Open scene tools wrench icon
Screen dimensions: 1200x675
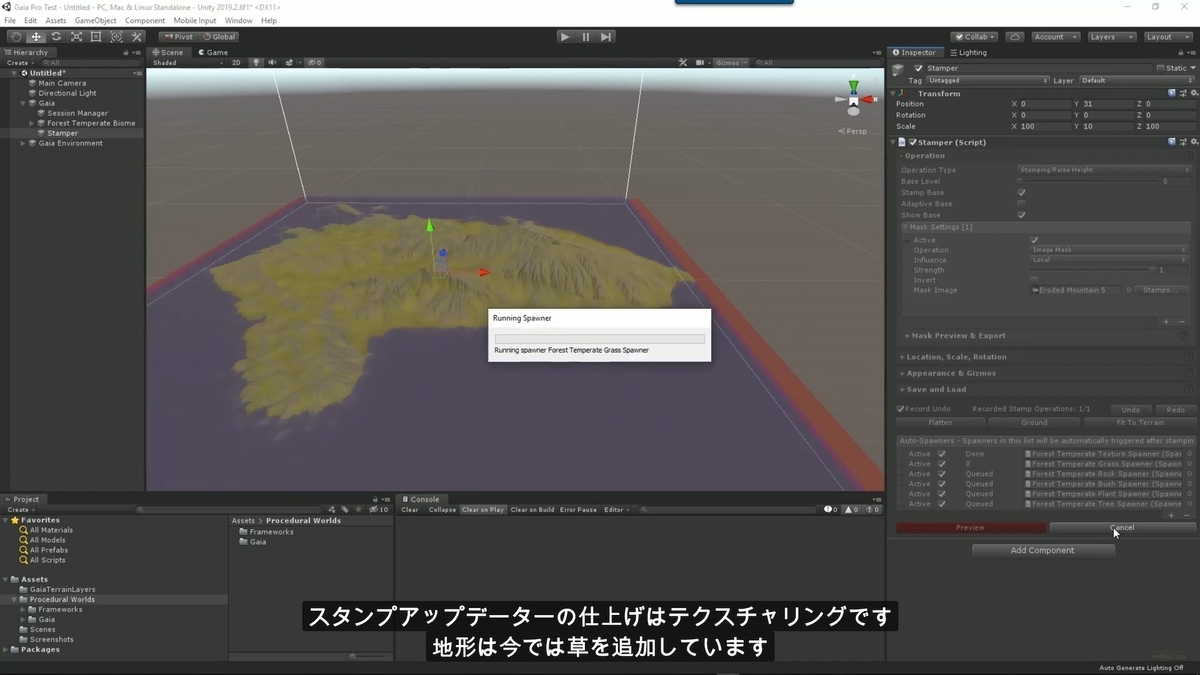[x=683, y=62]
